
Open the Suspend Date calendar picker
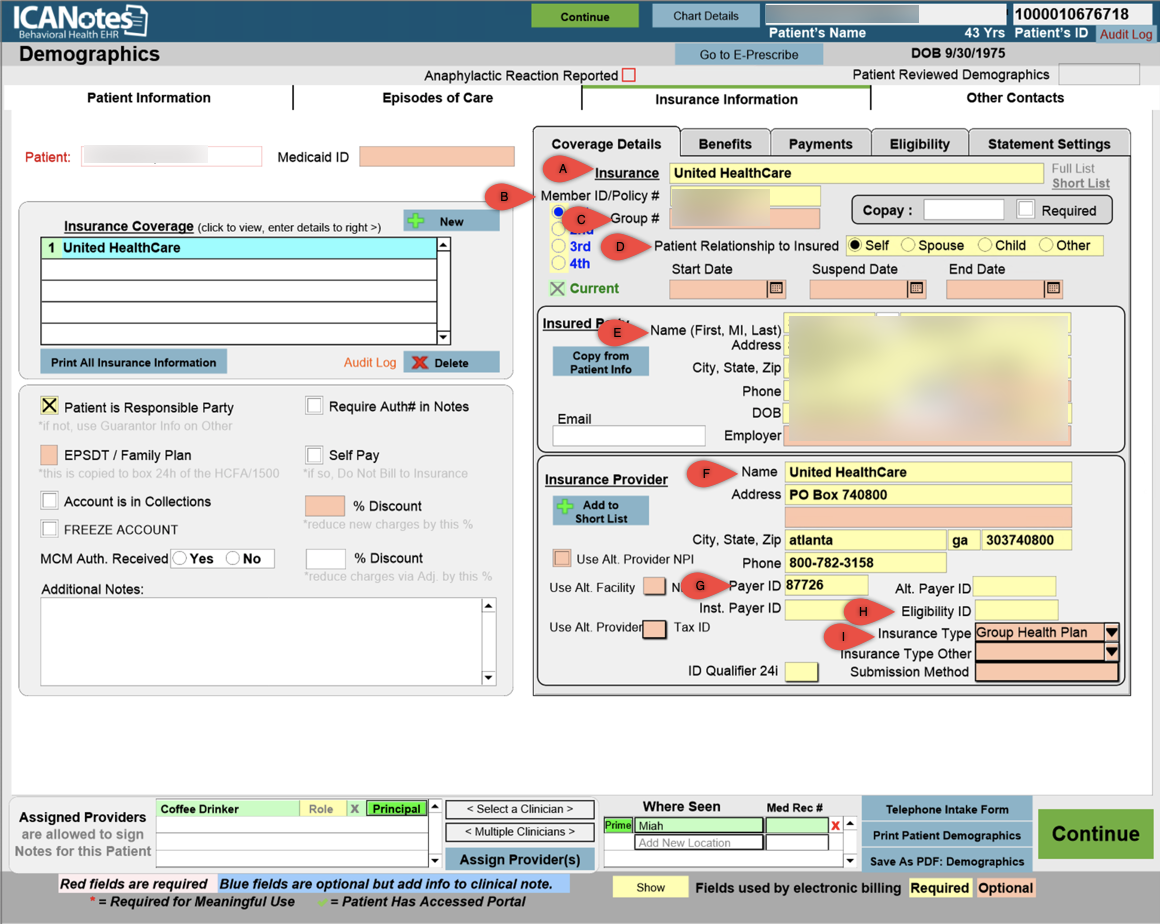pyautogui.click(x=916, y=289)
